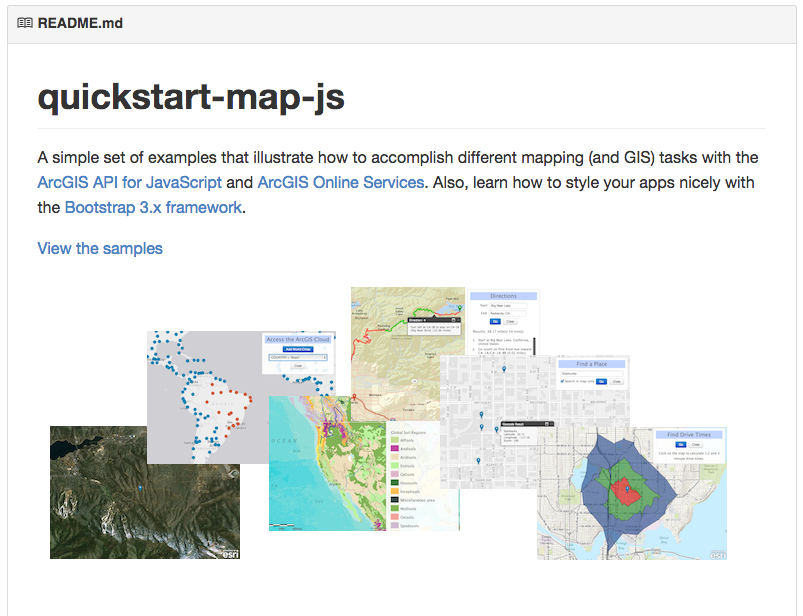This screenshot has height=616, width=803.
Task: Follow the Bootstrap 3.x framework link
Action: pos(153,207)
